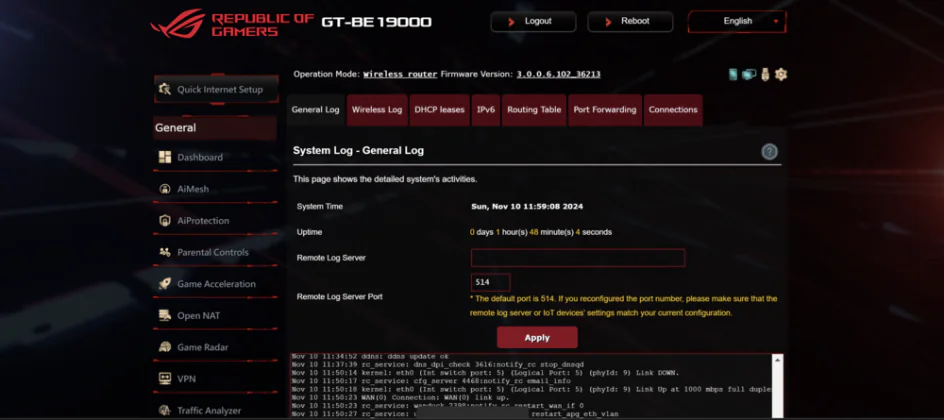Click the Parental Controls icon
This screenshot has width=944, height=420.
click(164, 252)
